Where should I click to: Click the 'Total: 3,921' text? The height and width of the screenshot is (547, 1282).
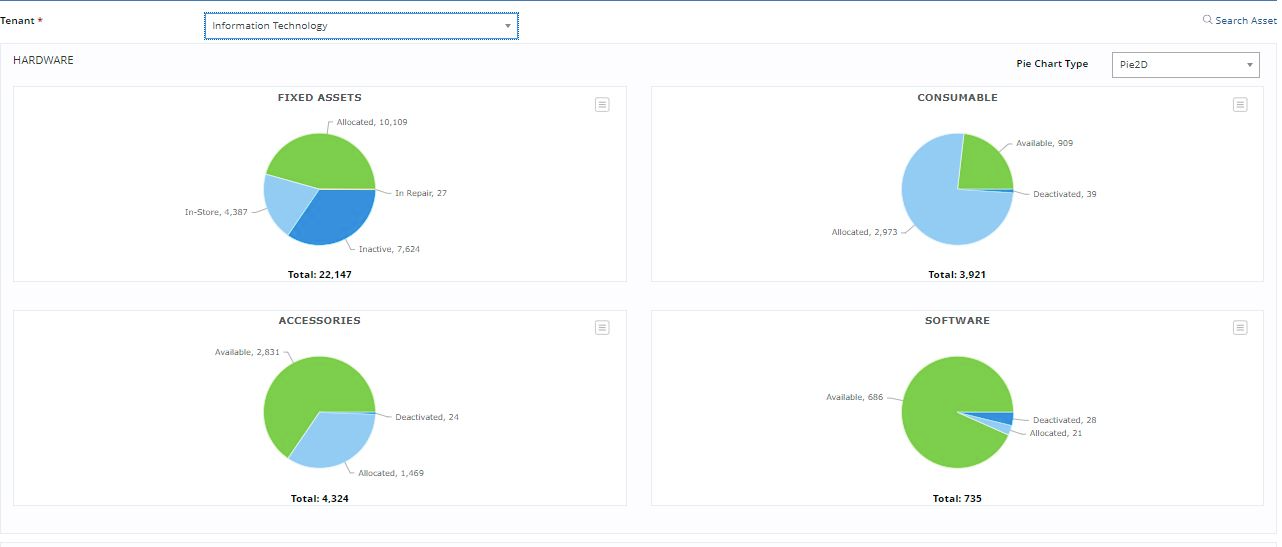tap(957, 274)
